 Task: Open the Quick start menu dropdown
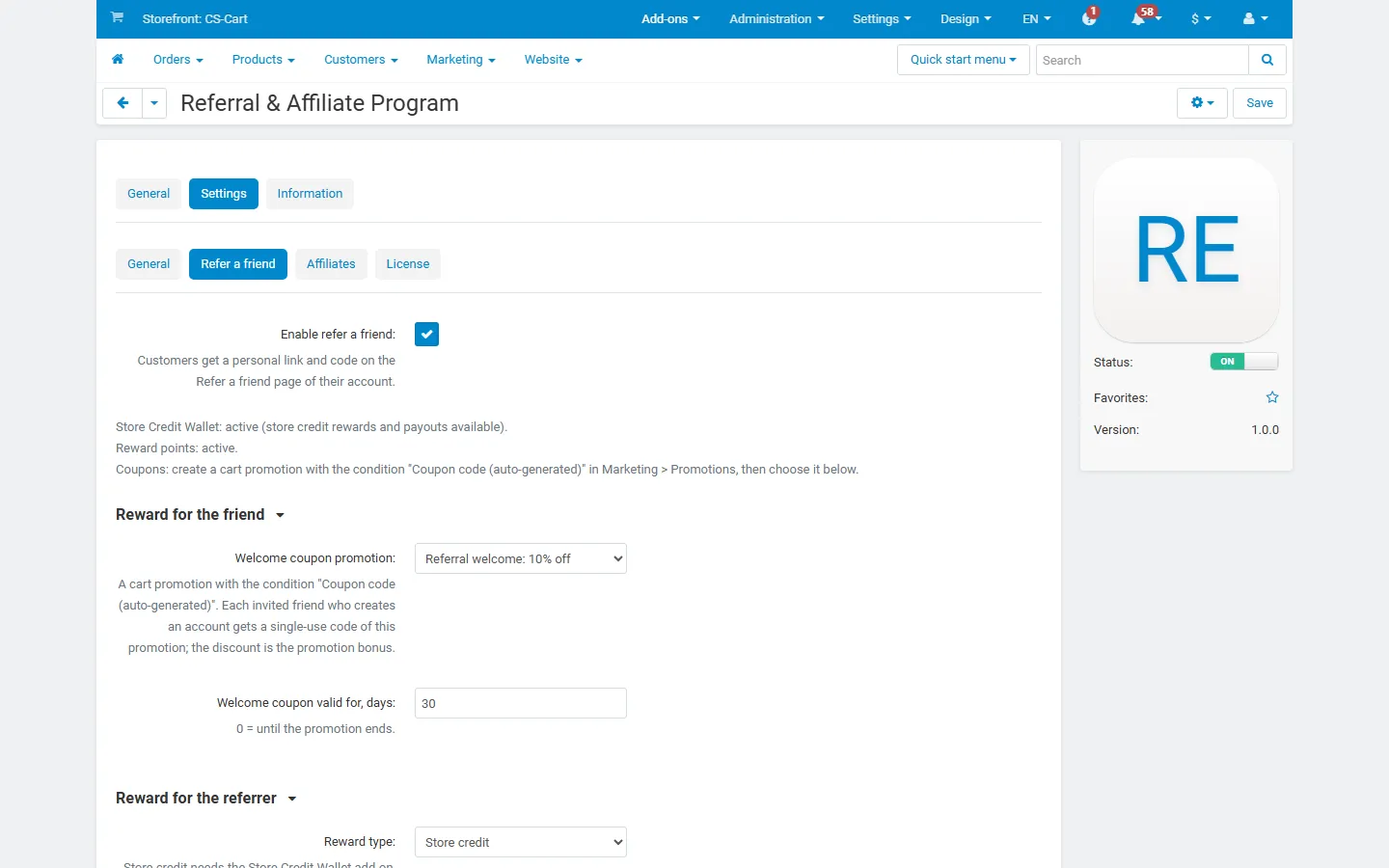click(x=964, y=60)
